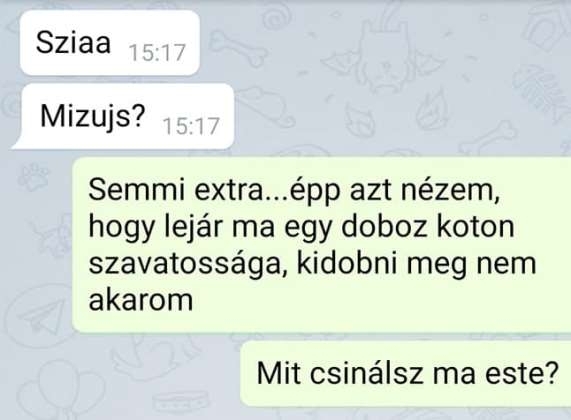The width and height of the screenshot is (571, 420).
Task: Click the bone doodle beside Sziaa bubble
Action: click(238, 50)
